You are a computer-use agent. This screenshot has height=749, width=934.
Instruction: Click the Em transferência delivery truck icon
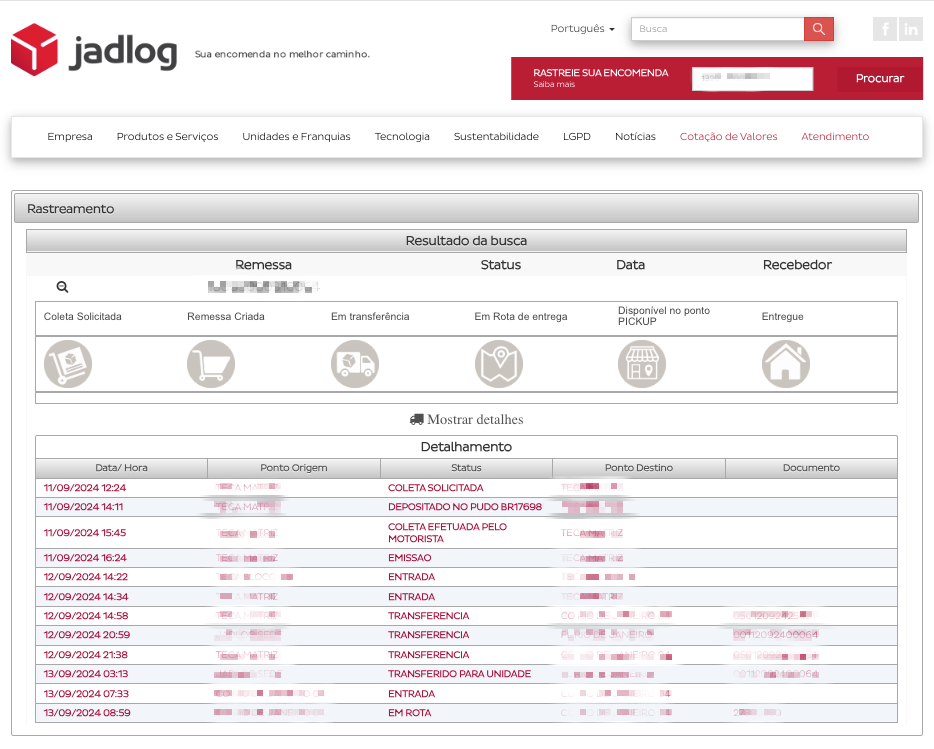coord(354,363)
